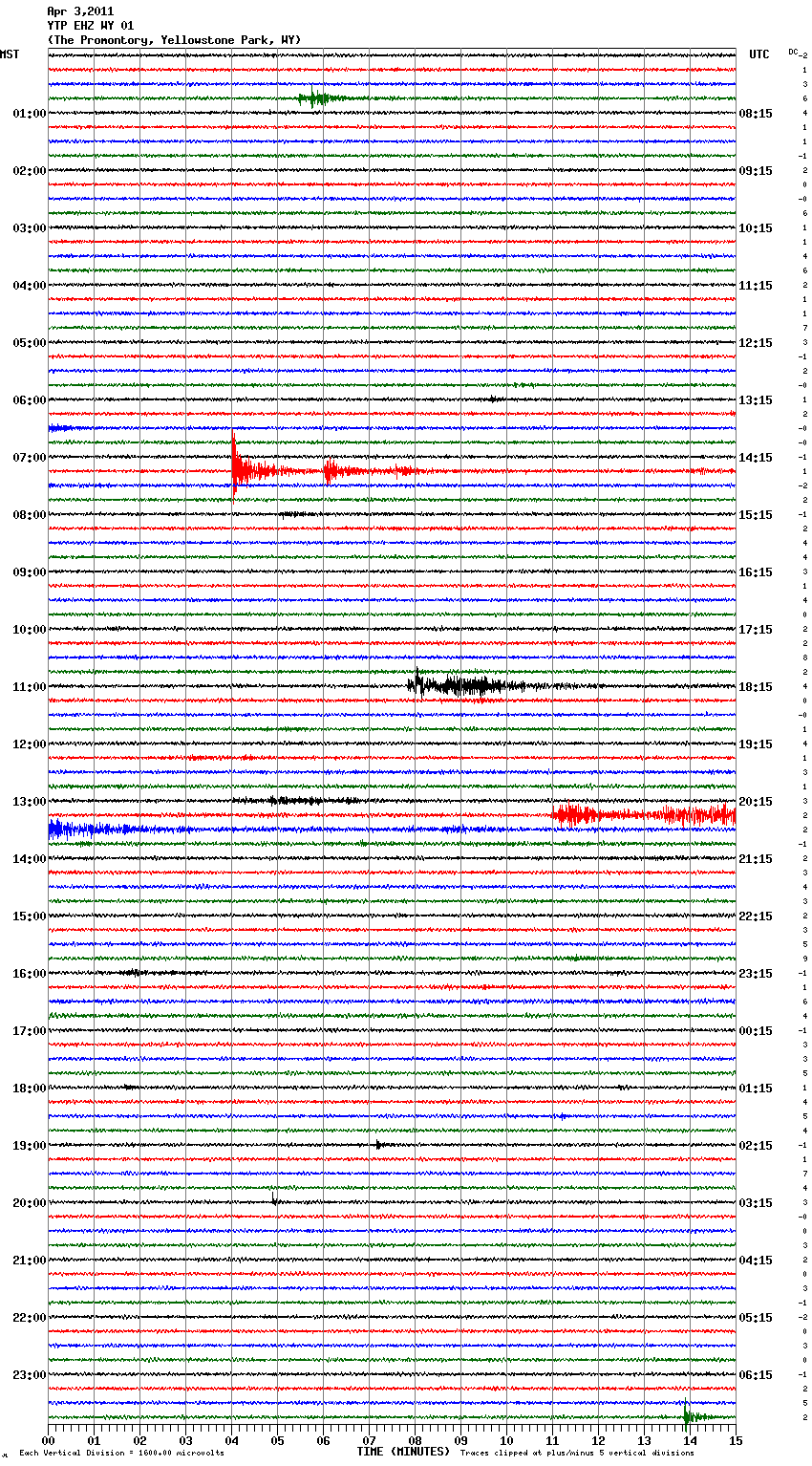Click minute tick label '04' on x-axis
Viewport: 812px width, 1466px height.
tap(232, 1440)
